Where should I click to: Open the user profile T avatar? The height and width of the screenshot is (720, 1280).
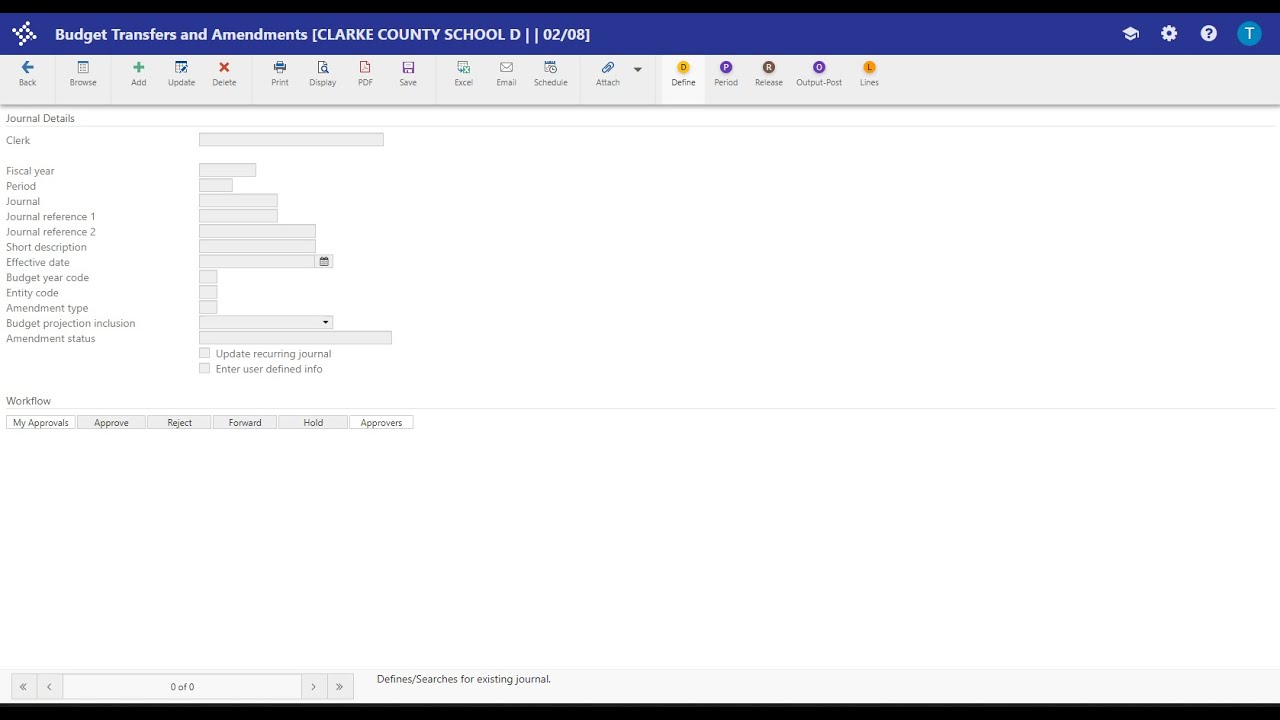[1249, 34]
